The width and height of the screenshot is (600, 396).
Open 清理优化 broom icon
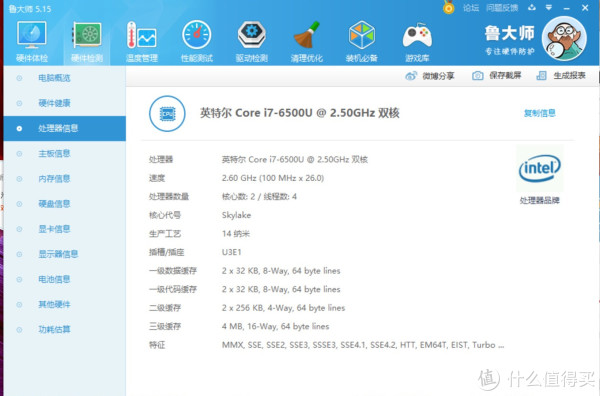coord(307,35)
